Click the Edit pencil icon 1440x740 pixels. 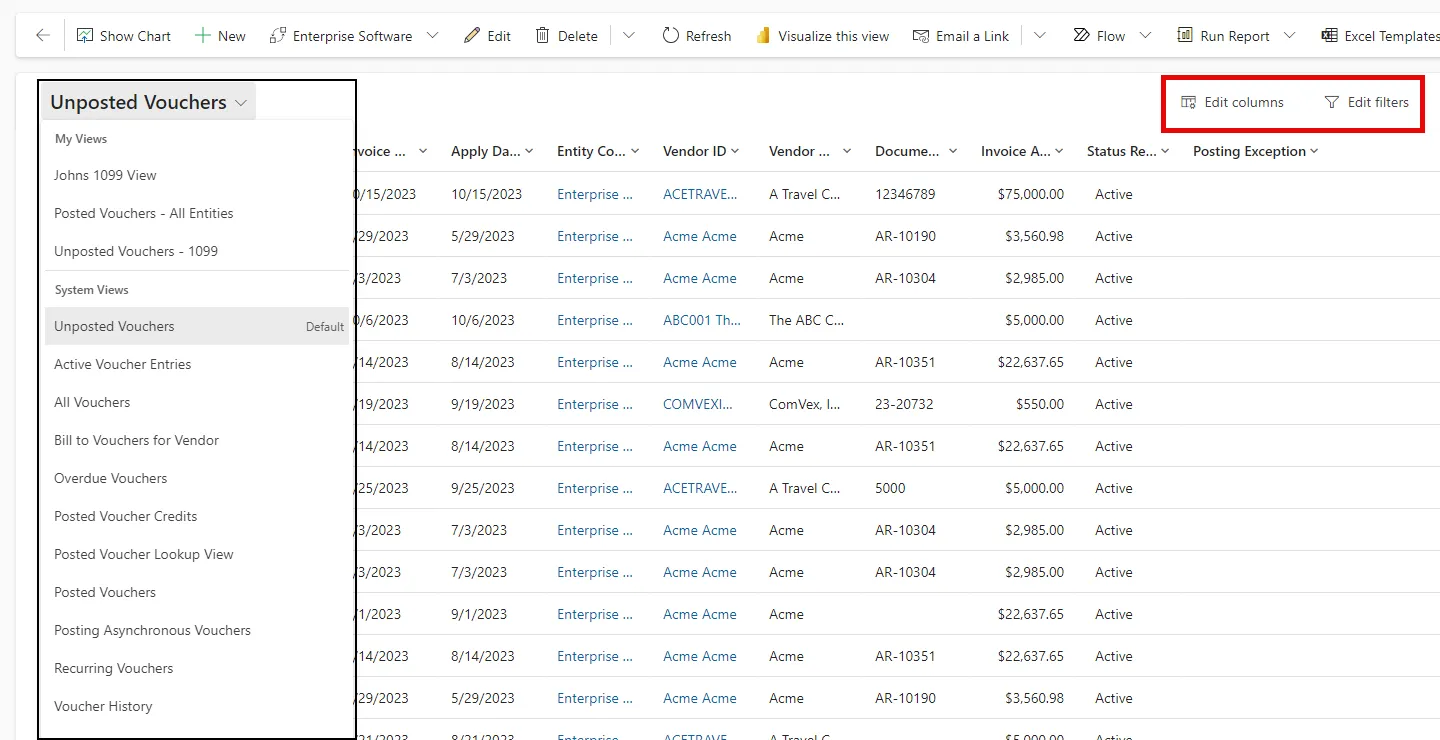(x=472, y=36)
